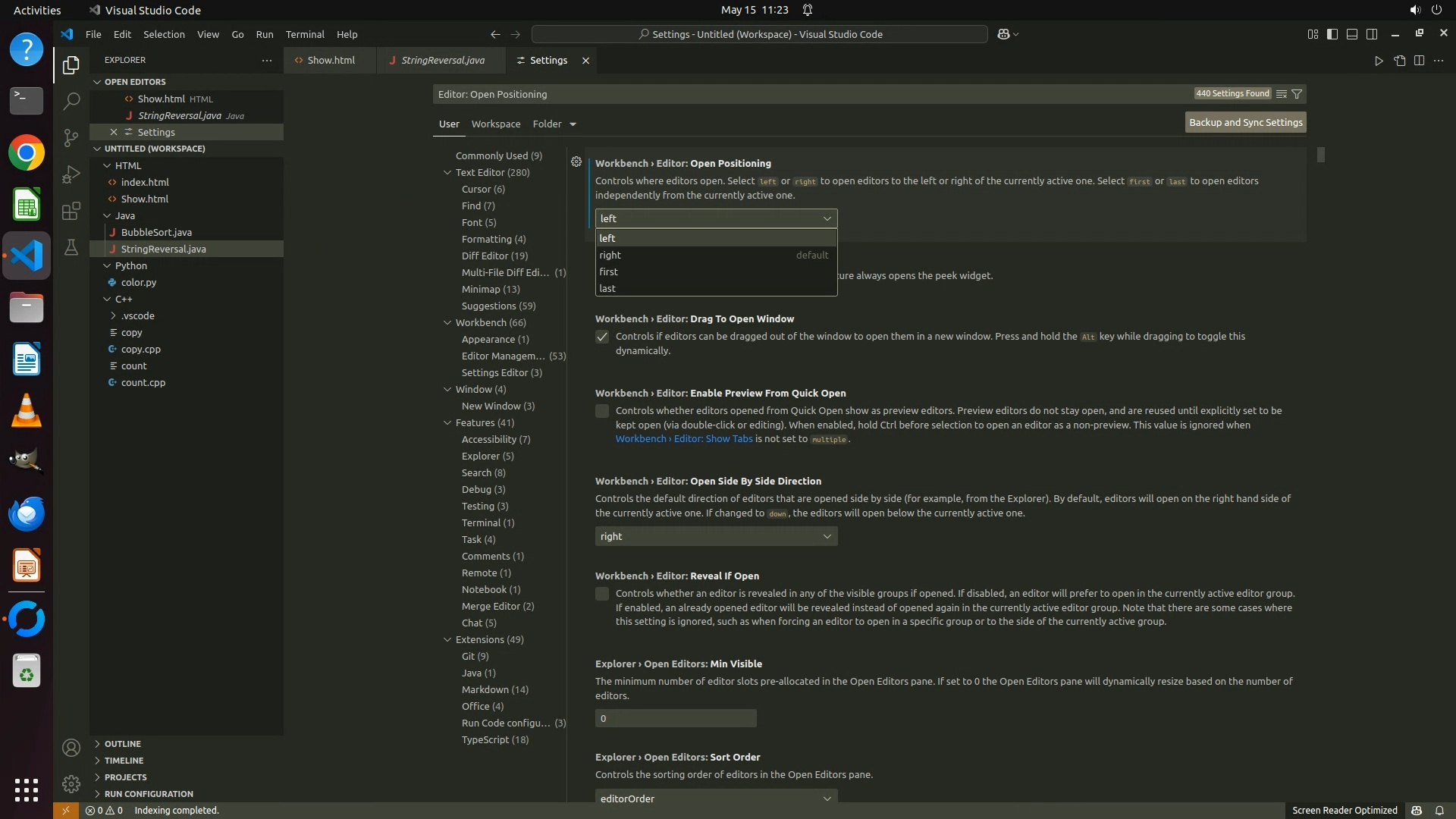Click the Min Visible number input field
The image size is (1456, 819).
pos(675,718)
